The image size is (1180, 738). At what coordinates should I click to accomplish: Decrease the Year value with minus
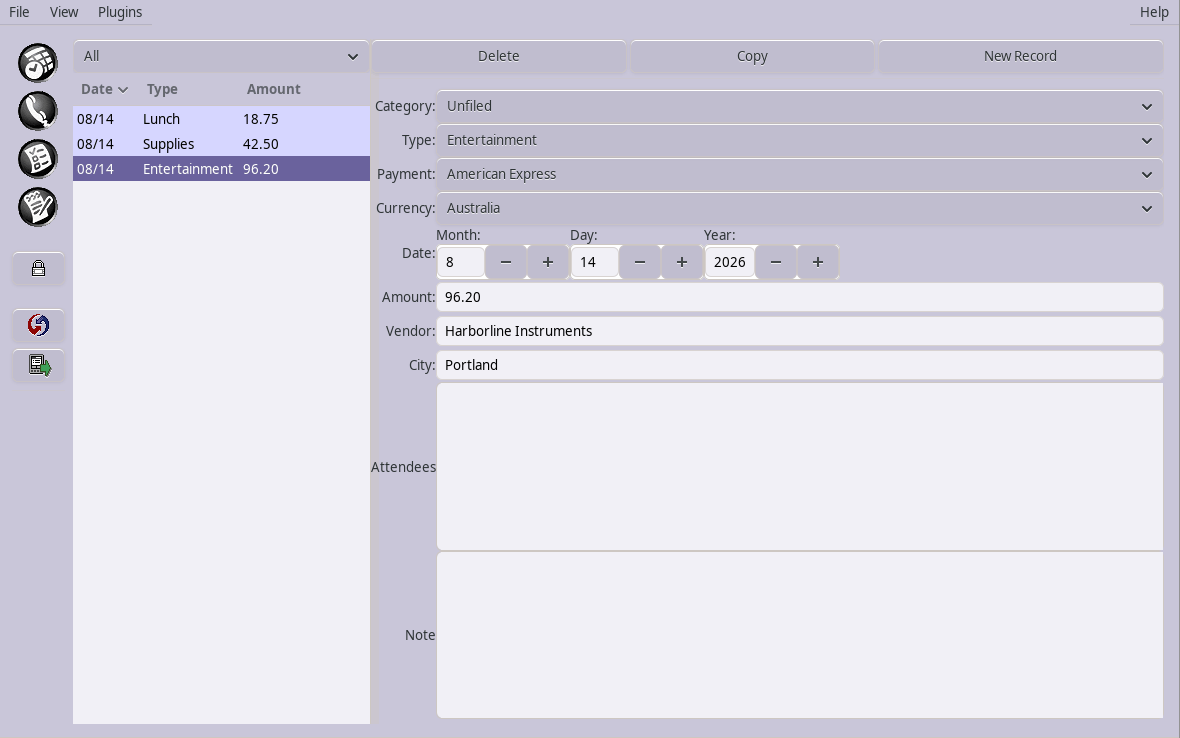pyautogui.click(x=776, y=262)
